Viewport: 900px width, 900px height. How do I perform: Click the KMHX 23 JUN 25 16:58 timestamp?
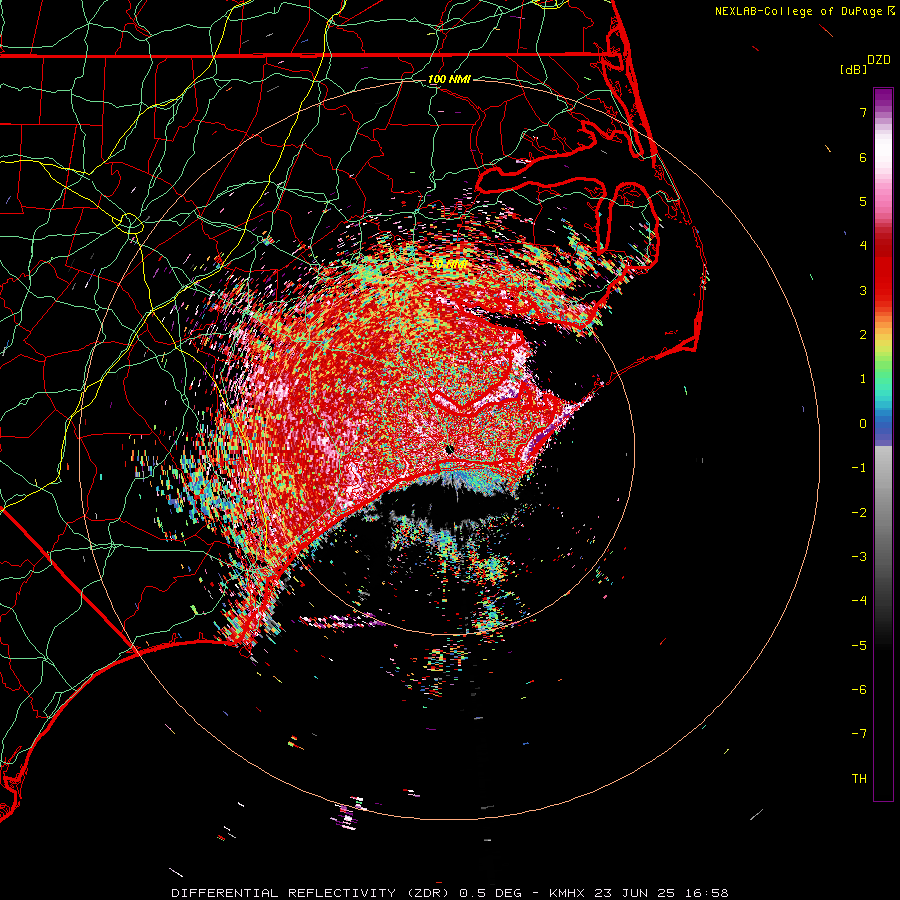coord(639,893)
